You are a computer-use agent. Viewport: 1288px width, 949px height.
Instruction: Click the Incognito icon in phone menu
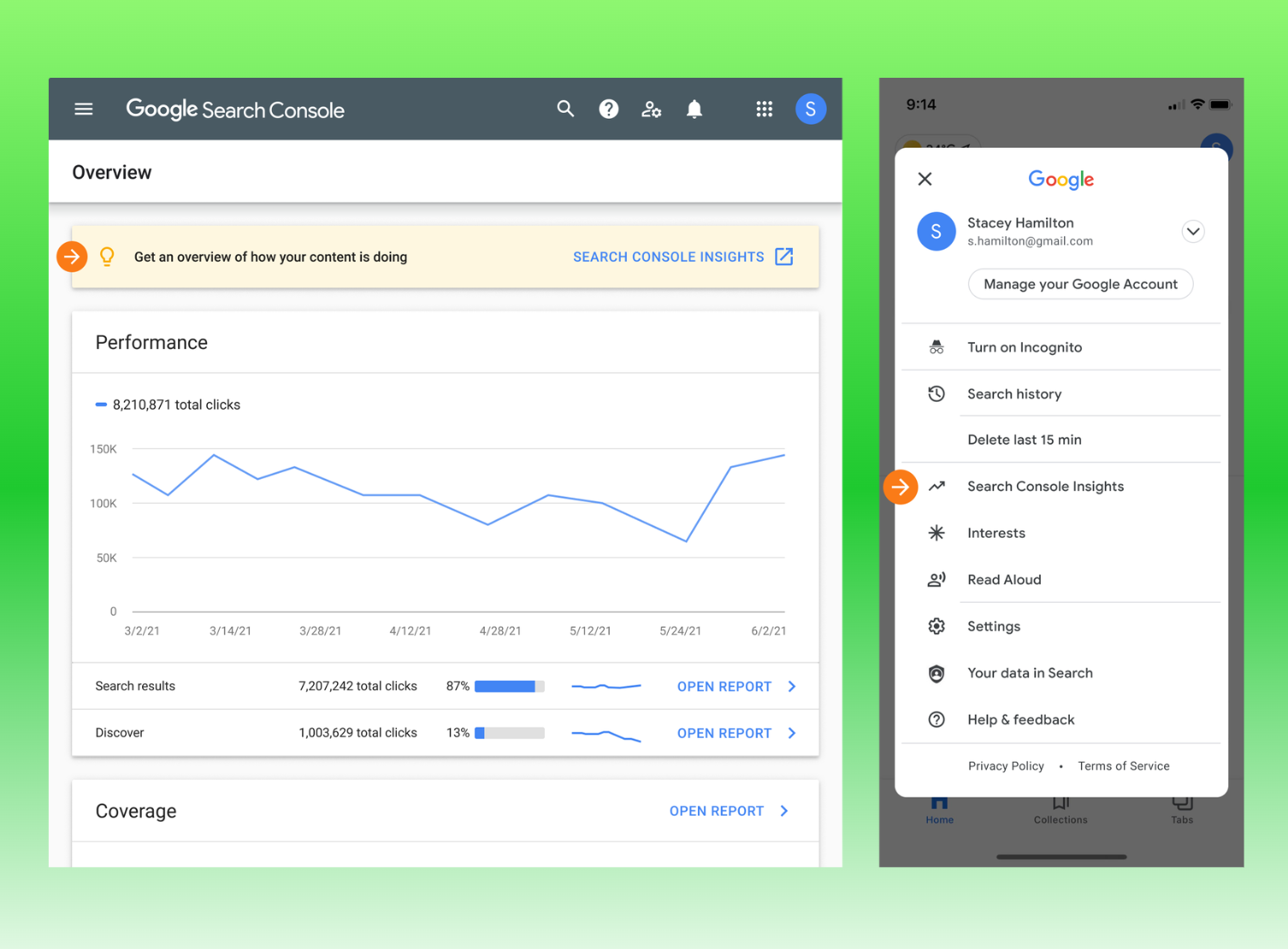pyautogui.click(x=936, y=347)
